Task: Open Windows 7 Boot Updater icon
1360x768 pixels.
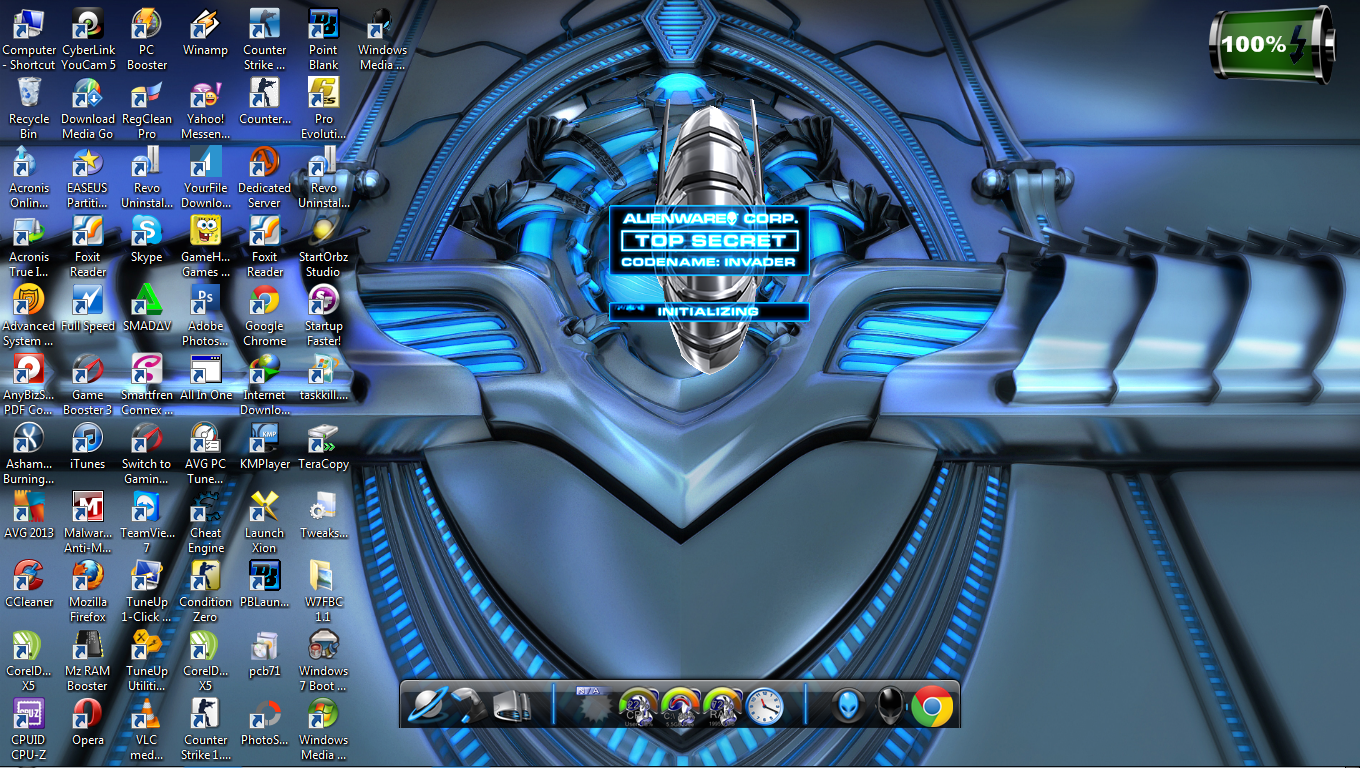Action: coord(323,660)
